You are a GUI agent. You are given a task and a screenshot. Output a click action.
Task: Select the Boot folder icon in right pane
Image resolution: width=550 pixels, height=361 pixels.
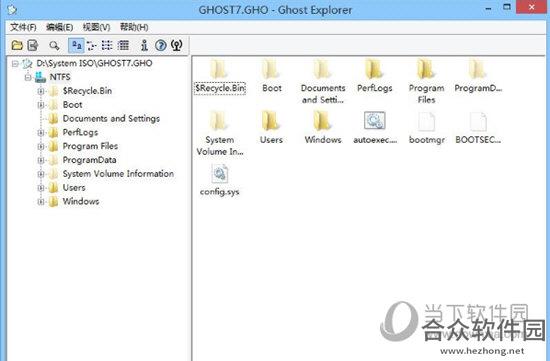tap(271, 69)
